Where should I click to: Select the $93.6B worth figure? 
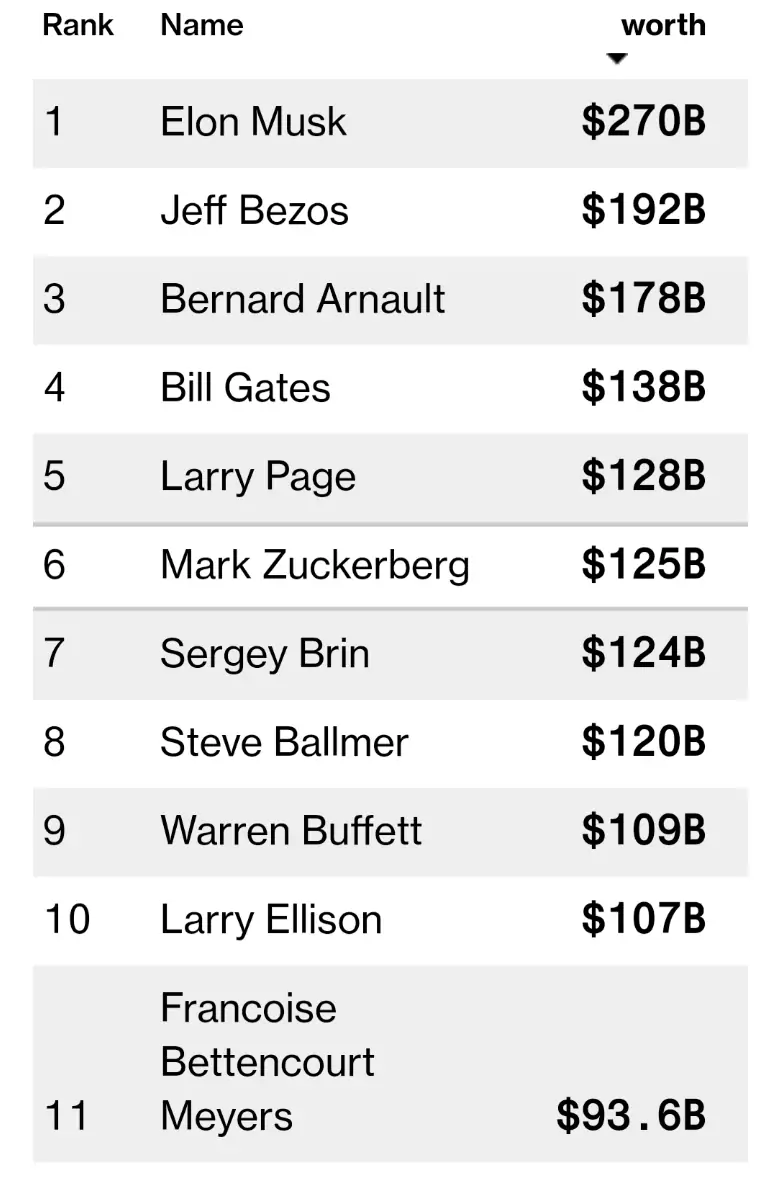point(630,1116)
